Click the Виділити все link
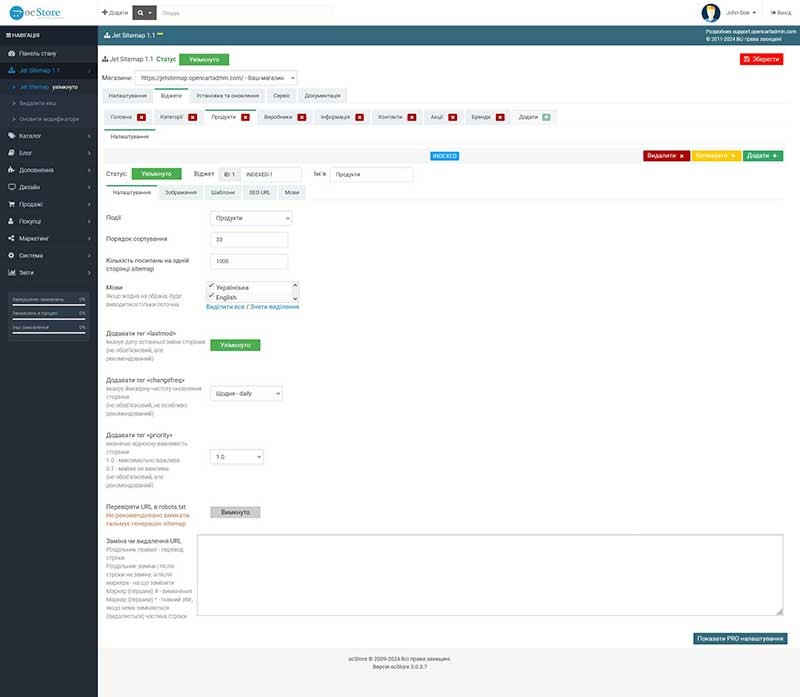Viewport: 800px width, 697px height. pos(226,307)
